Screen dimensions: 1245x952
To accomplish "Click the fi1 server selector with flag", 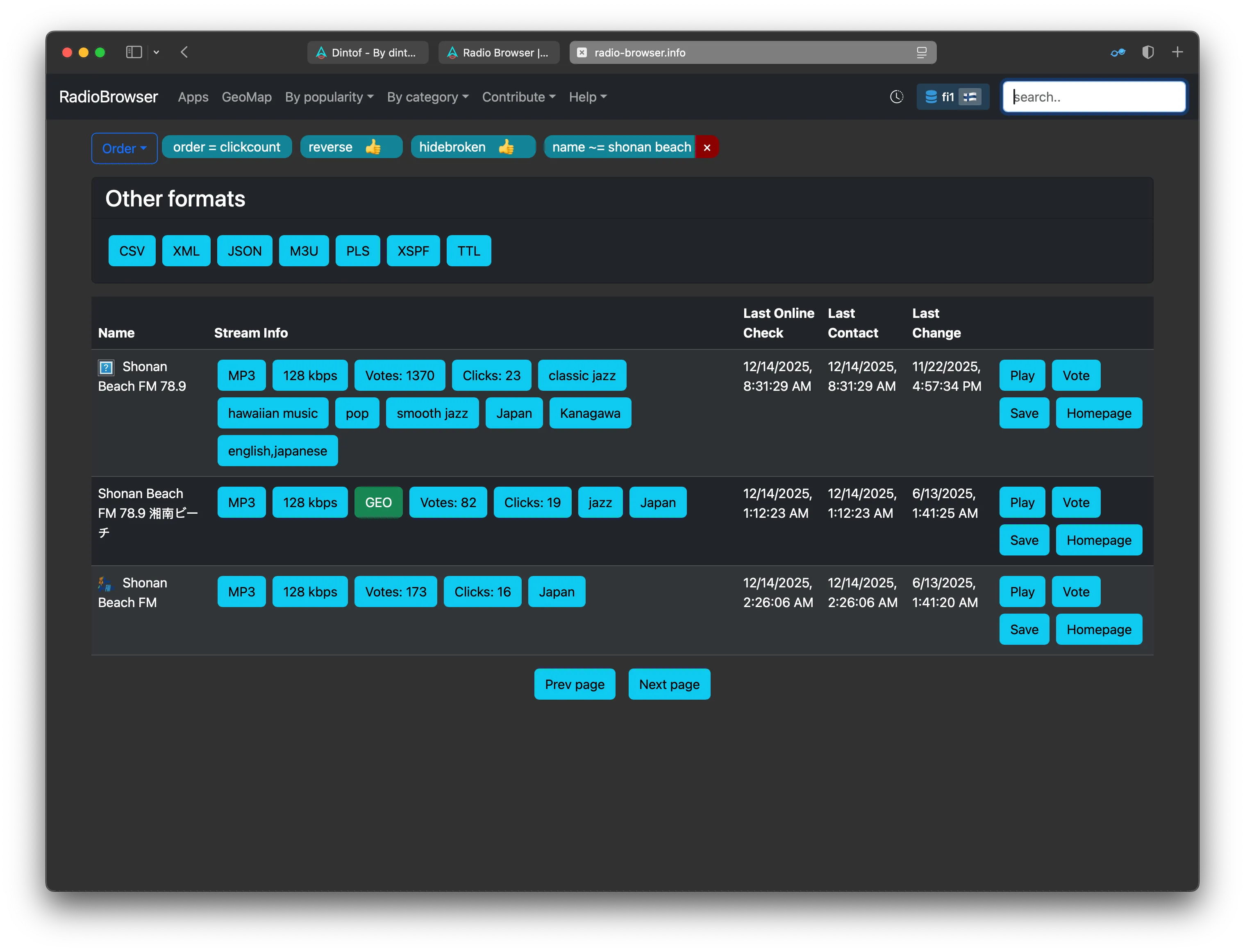I will tap(952, 97).
